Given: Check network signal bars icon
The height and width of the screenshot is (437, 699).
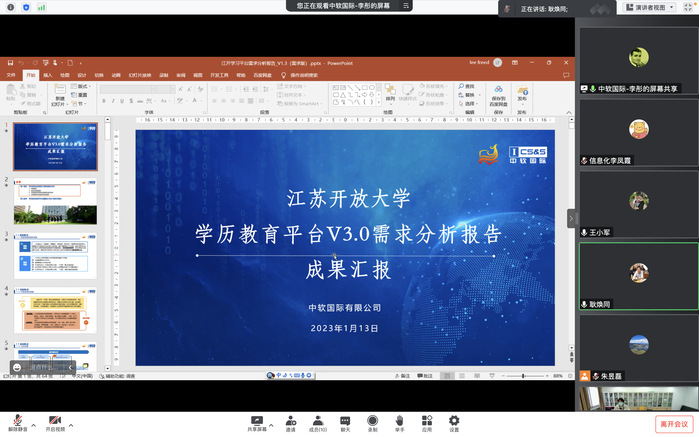Looking at the screenshot, I should pyautogui.click(x=41, y=7).
